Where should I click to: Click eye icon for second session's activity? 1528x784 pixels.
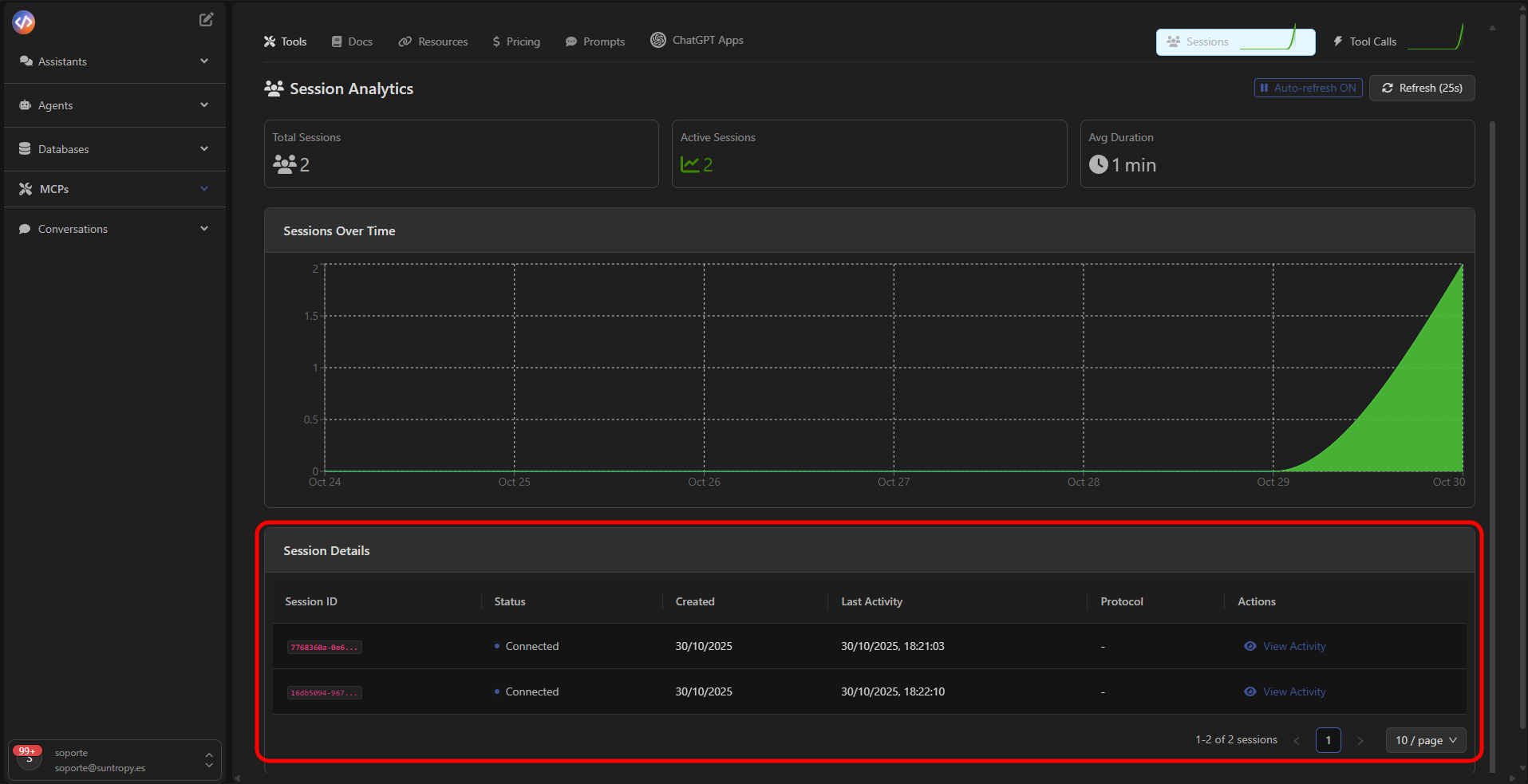point(1250,691)
